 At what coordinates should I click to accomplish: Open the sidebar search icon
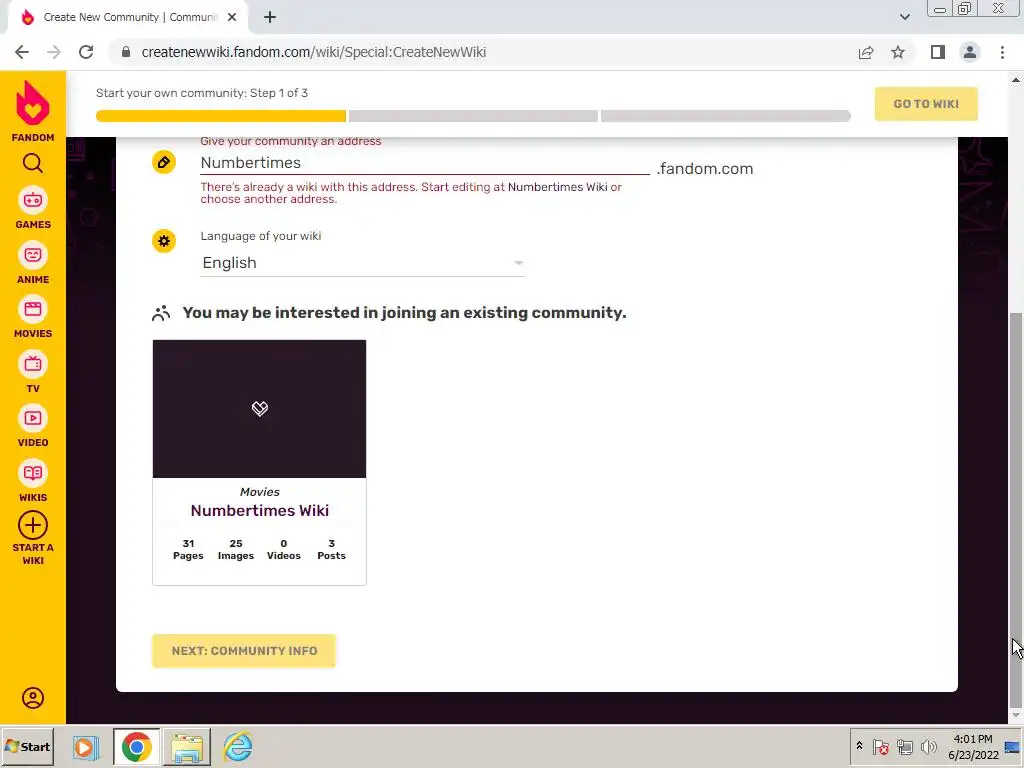[x=33, y=163]
